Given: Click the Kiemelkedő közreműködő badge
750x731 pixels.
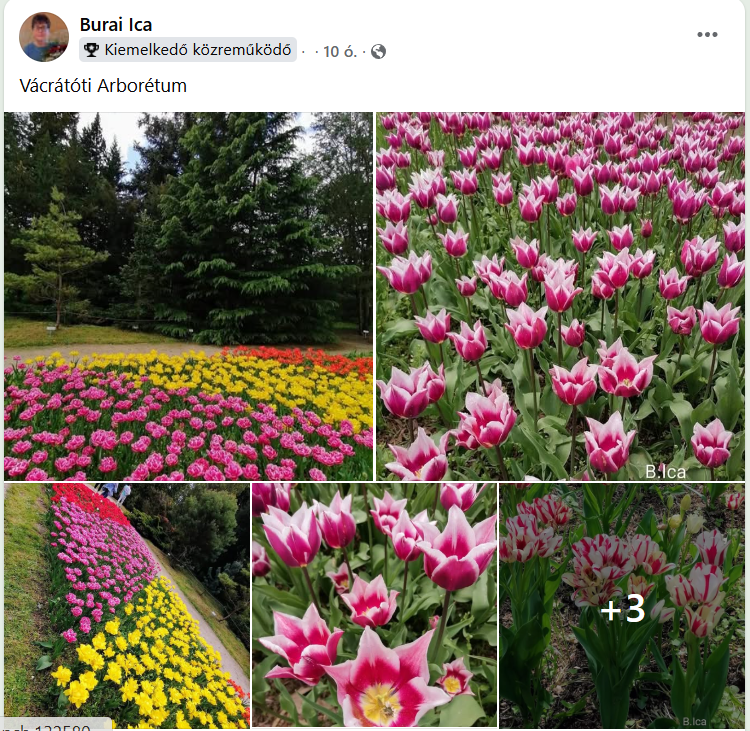Looking at the screenshot, I should (188, 50).
